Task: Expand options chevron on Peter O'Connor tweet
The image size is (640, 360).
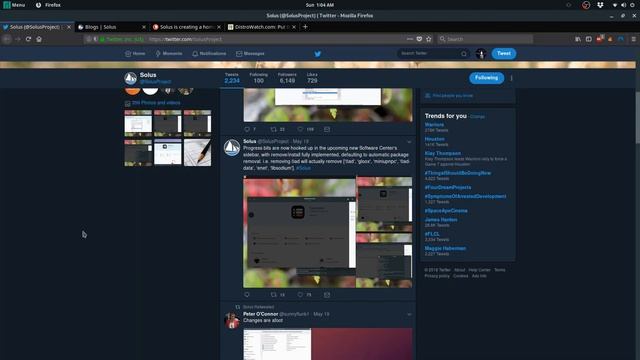Action: tap(409, 314)
